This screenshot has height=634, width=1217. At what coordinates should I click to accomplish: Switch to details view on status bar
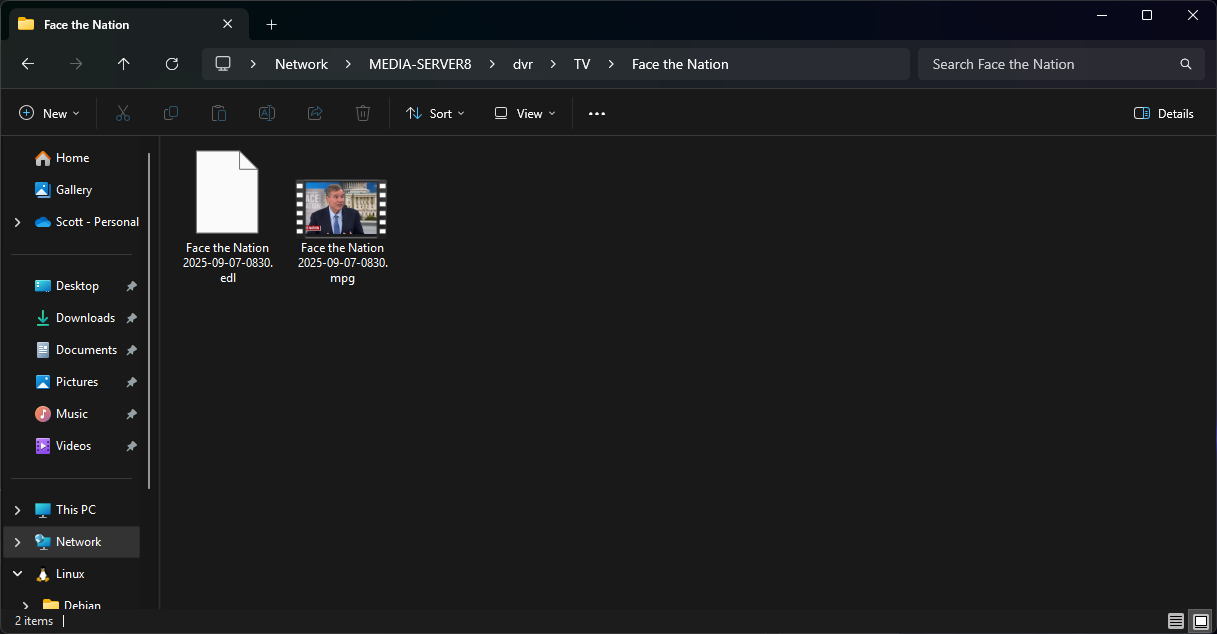click(x=1175, y=621)
